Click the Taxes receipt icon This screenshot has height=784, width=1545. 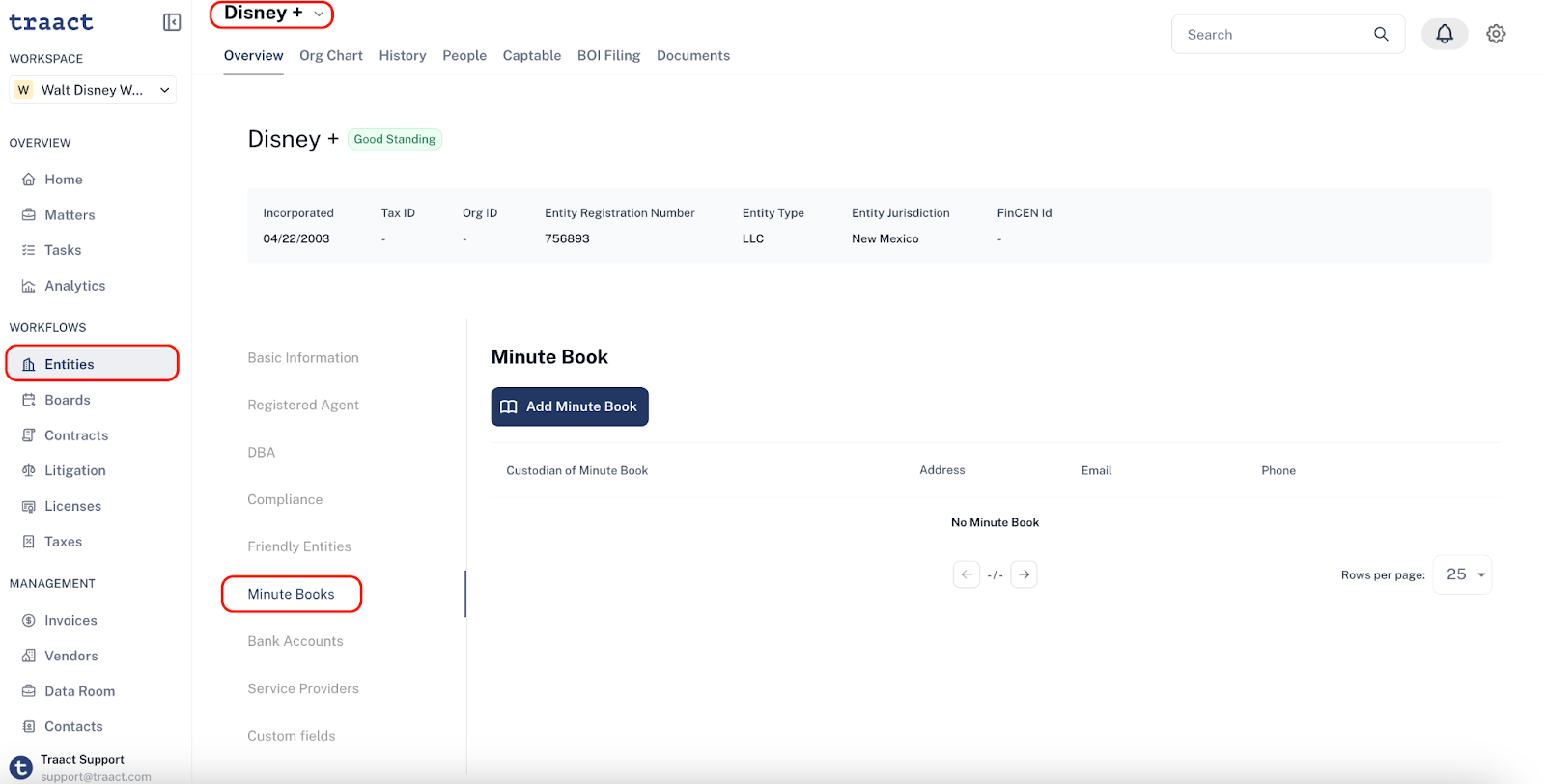pos(29,542)
